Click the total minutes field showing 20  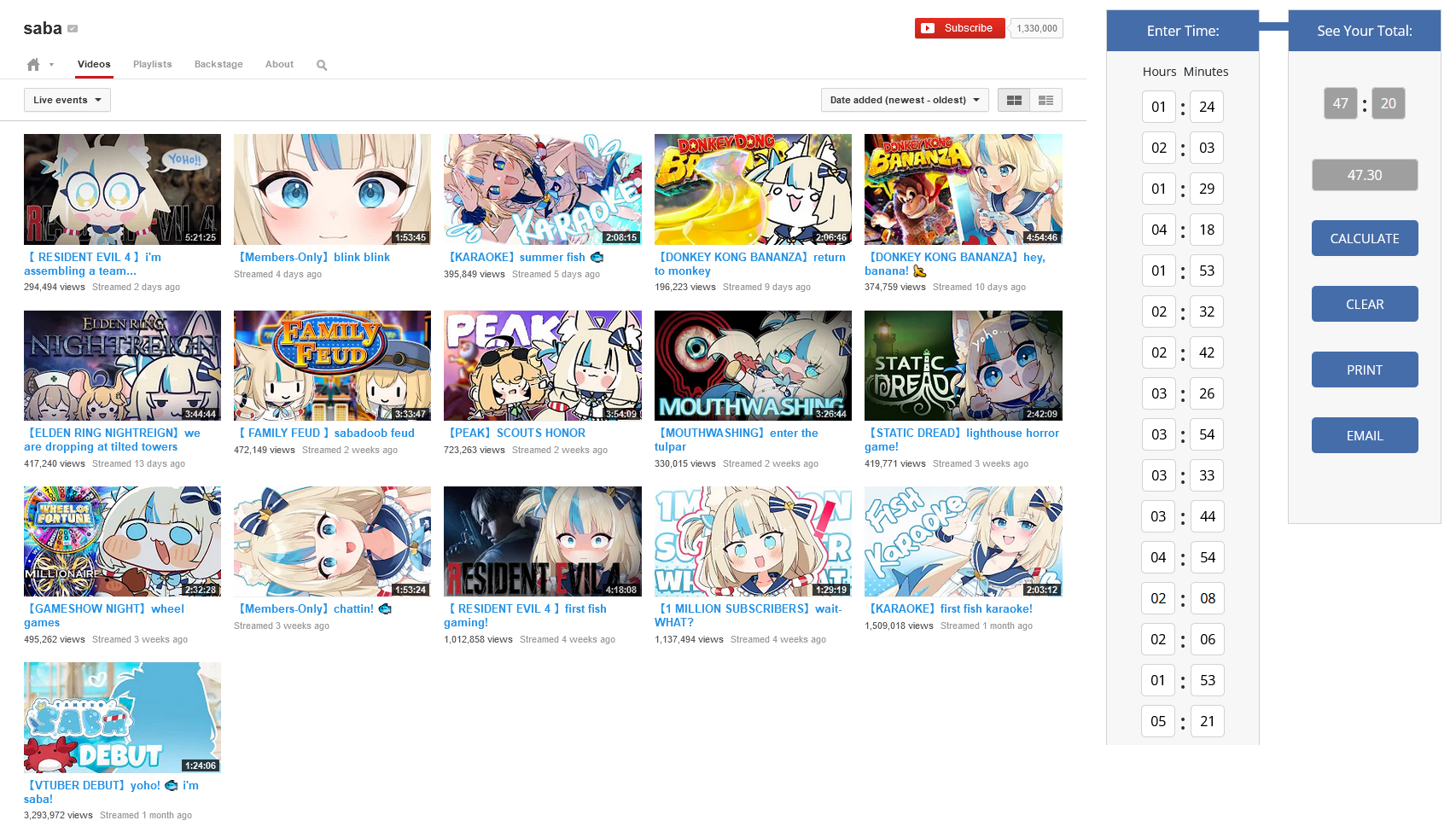pyautogui.click(x=1389, y=103)
